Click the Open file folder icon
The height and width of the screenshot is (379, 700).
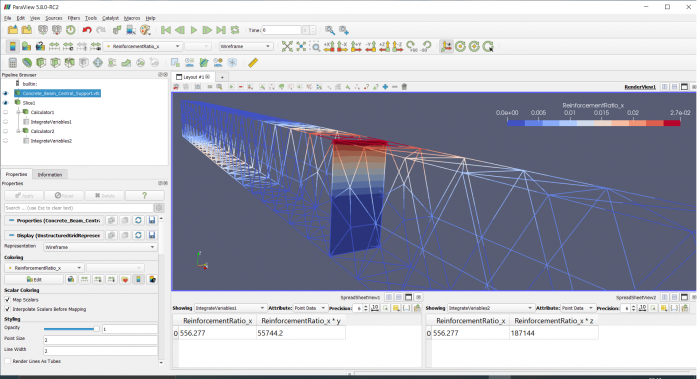pyautogui.click(x=12, y=30)
